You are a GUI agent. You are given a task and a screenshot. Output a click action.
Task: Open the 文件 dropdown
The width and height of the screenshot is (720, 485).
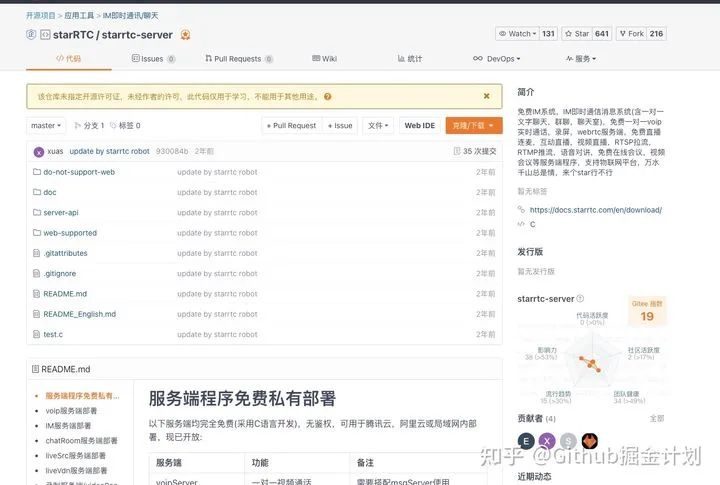click(x=378, y=125)
